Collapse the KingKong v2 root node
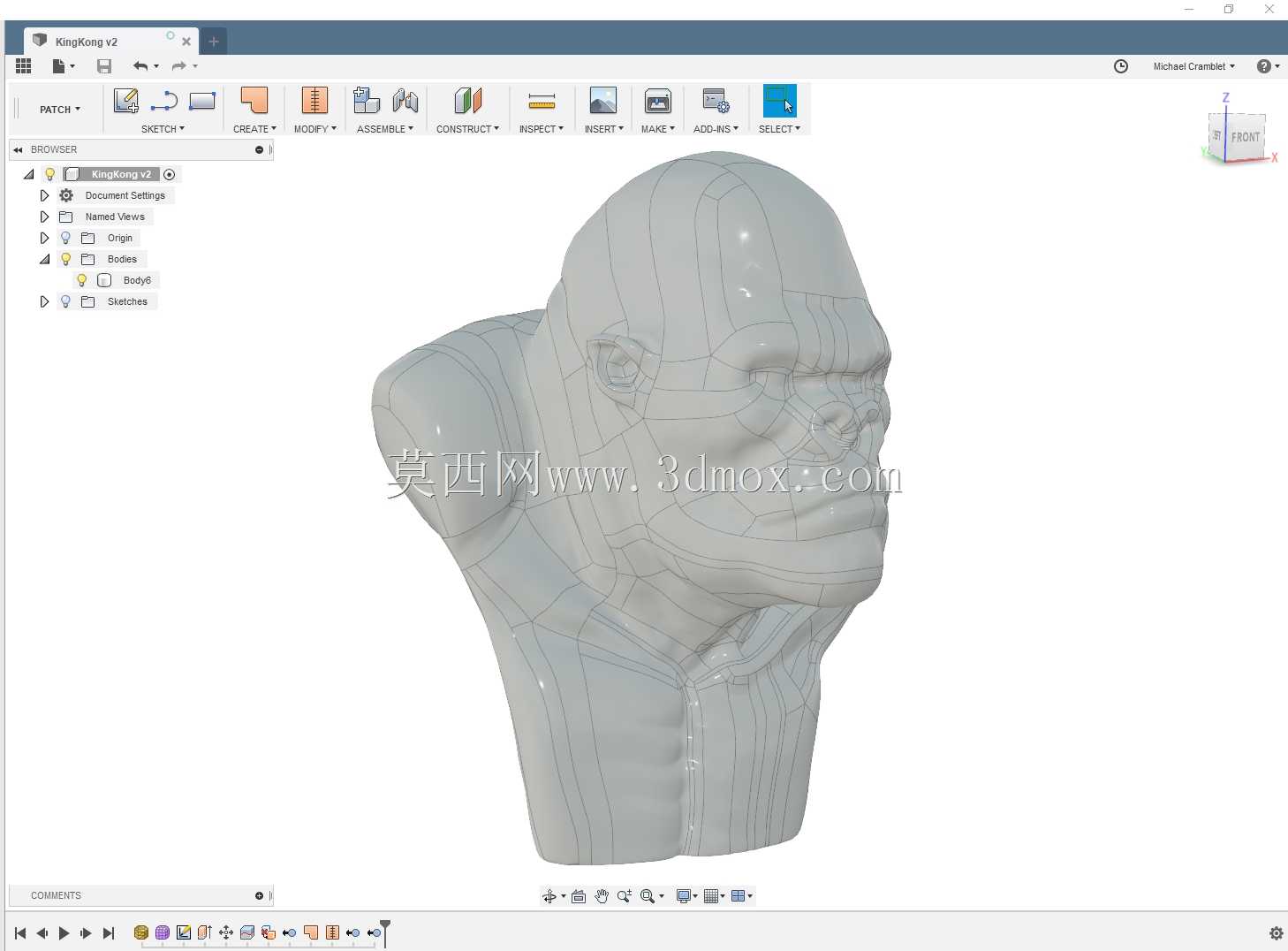The height and width of the screenshot is (951, 1288). pos(29,174)
